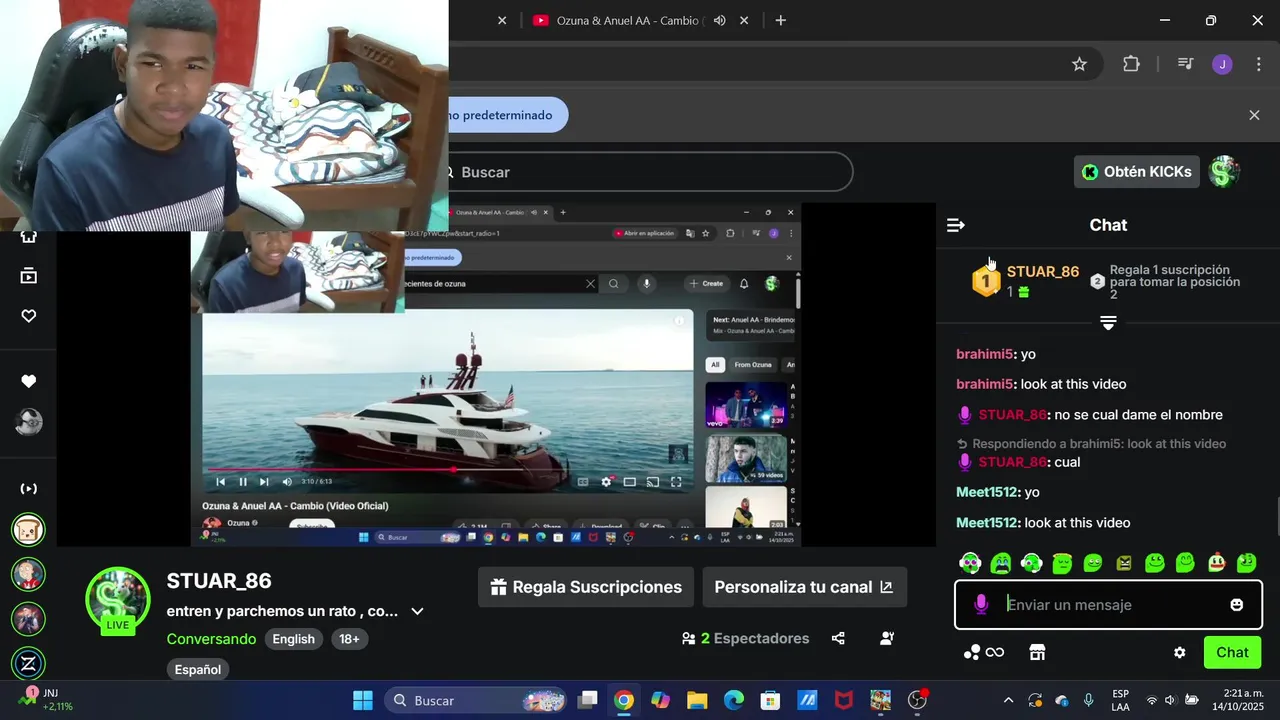The width and height of the screenshot is (1280, 720).
Task: Open Chrome media controls icon
Action: [1185, 64]
